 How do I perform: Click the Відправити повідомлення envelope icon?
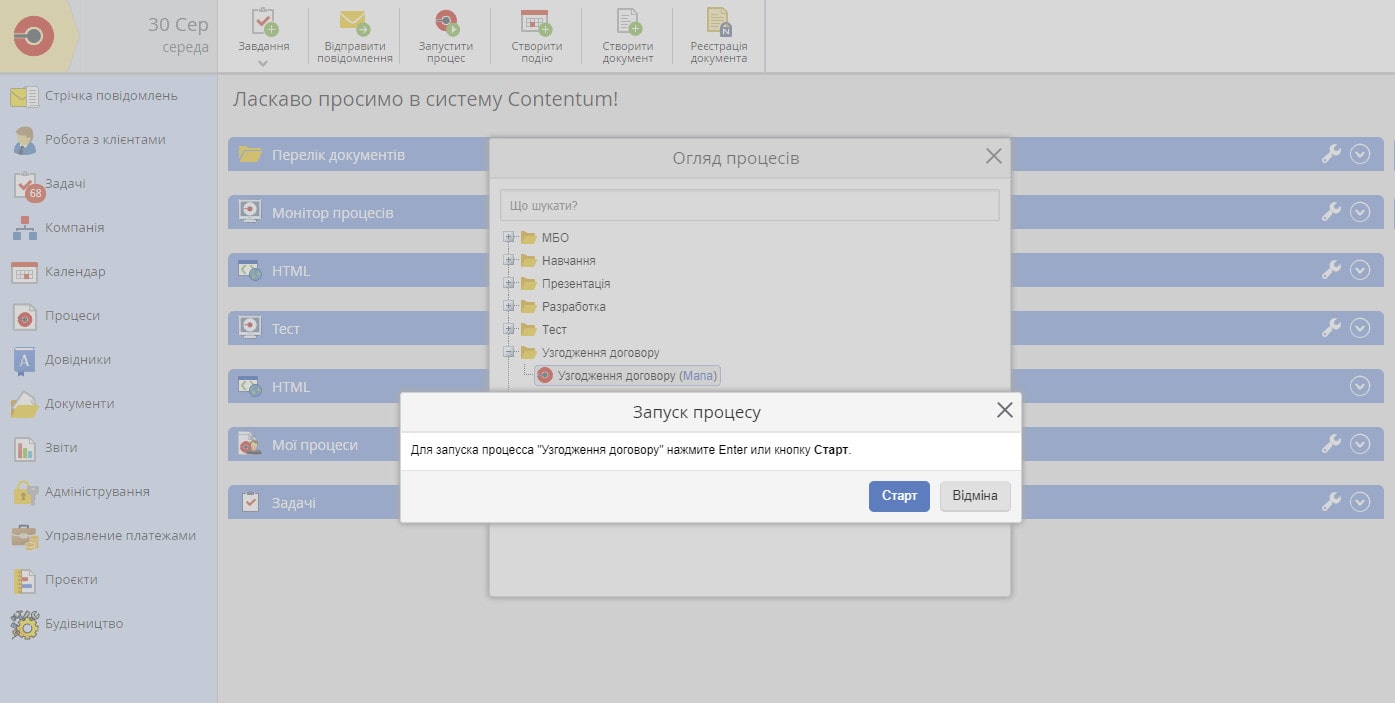click(x=354, y=21)
